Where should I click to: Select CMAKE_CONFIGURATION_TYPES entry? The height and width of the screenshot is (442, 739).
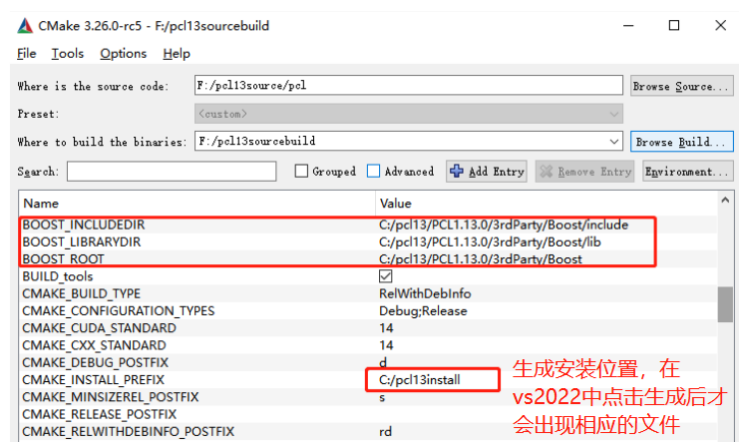118,311
